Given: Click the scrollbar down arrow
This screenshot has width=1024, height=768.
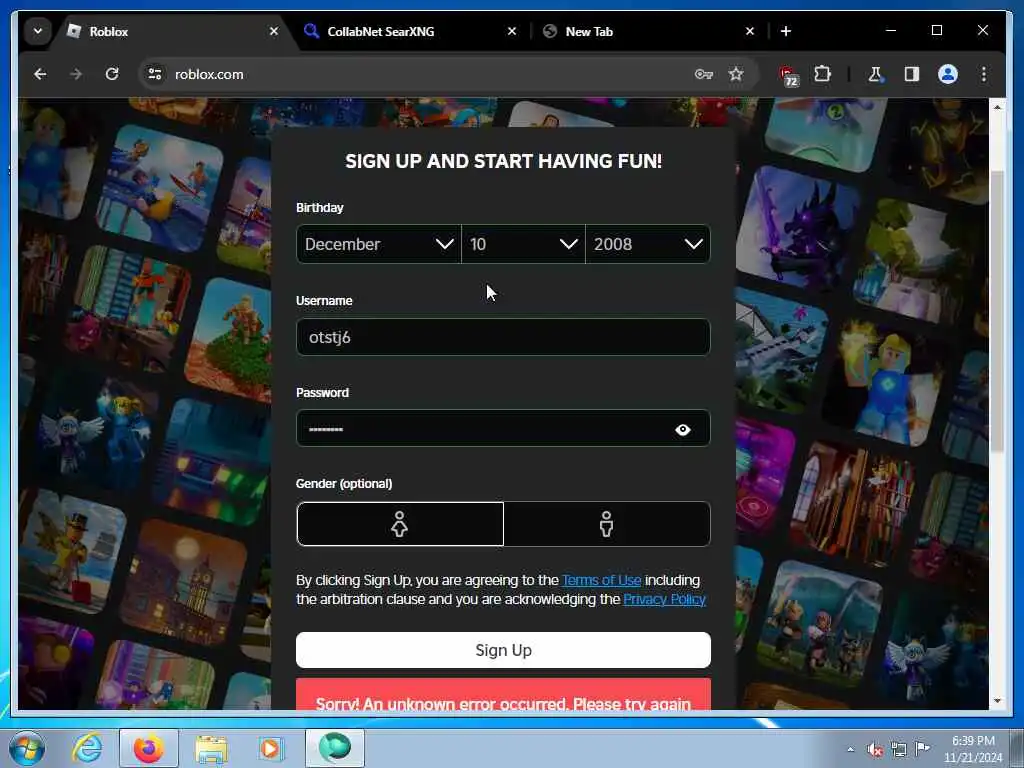Looking at the screenshot, I should pyautogui.click(x=997, y=701).
